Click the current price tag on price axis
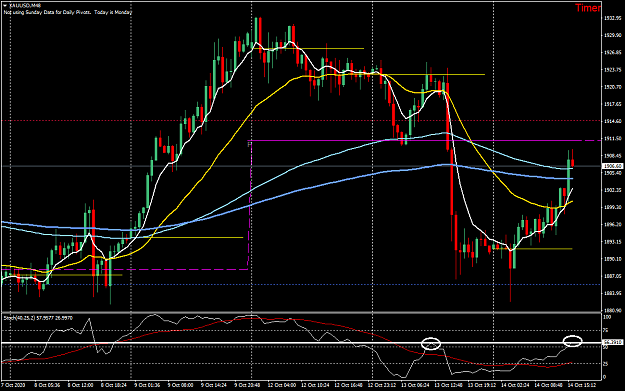This screenshot has width=625, height=391. tap(613, 166)
